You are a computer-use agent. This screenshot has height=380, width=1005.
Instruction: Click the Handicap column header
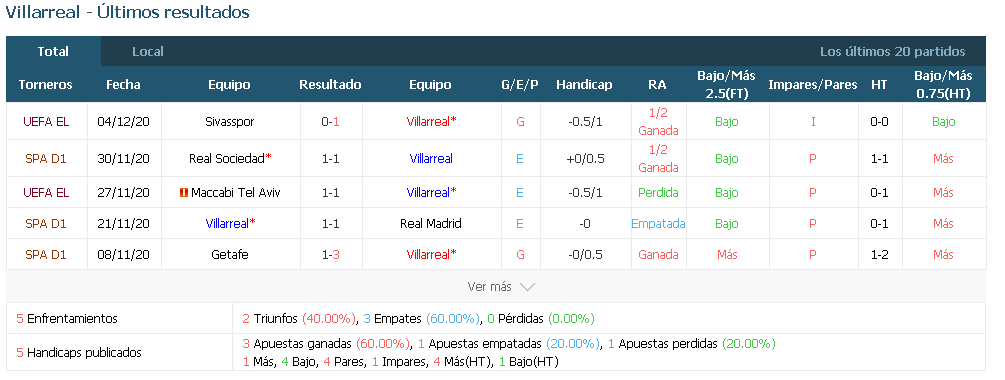click(x=584, y=85)
